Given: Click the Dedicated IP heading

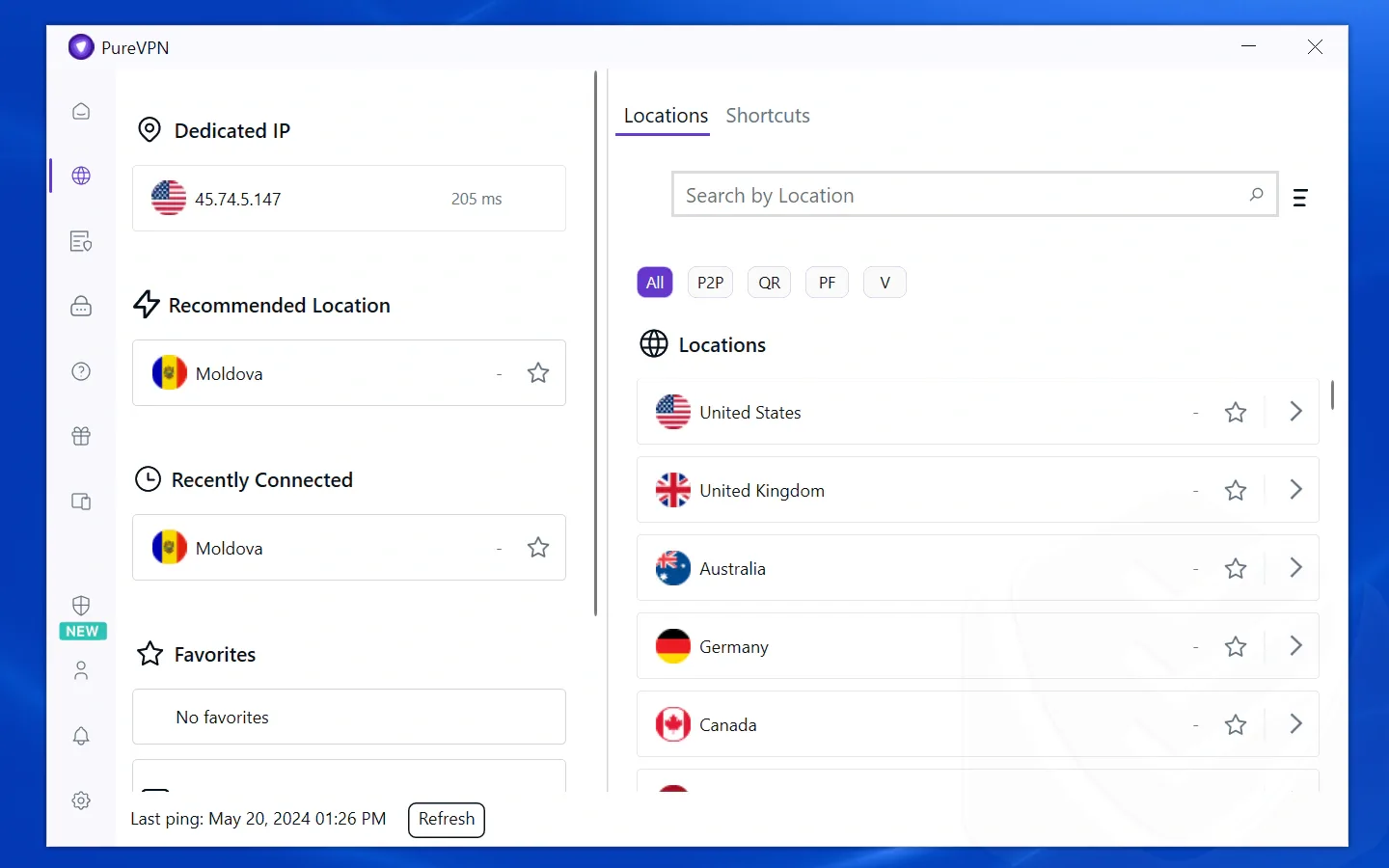Looking at the screenshot, I should click(231, 131).
